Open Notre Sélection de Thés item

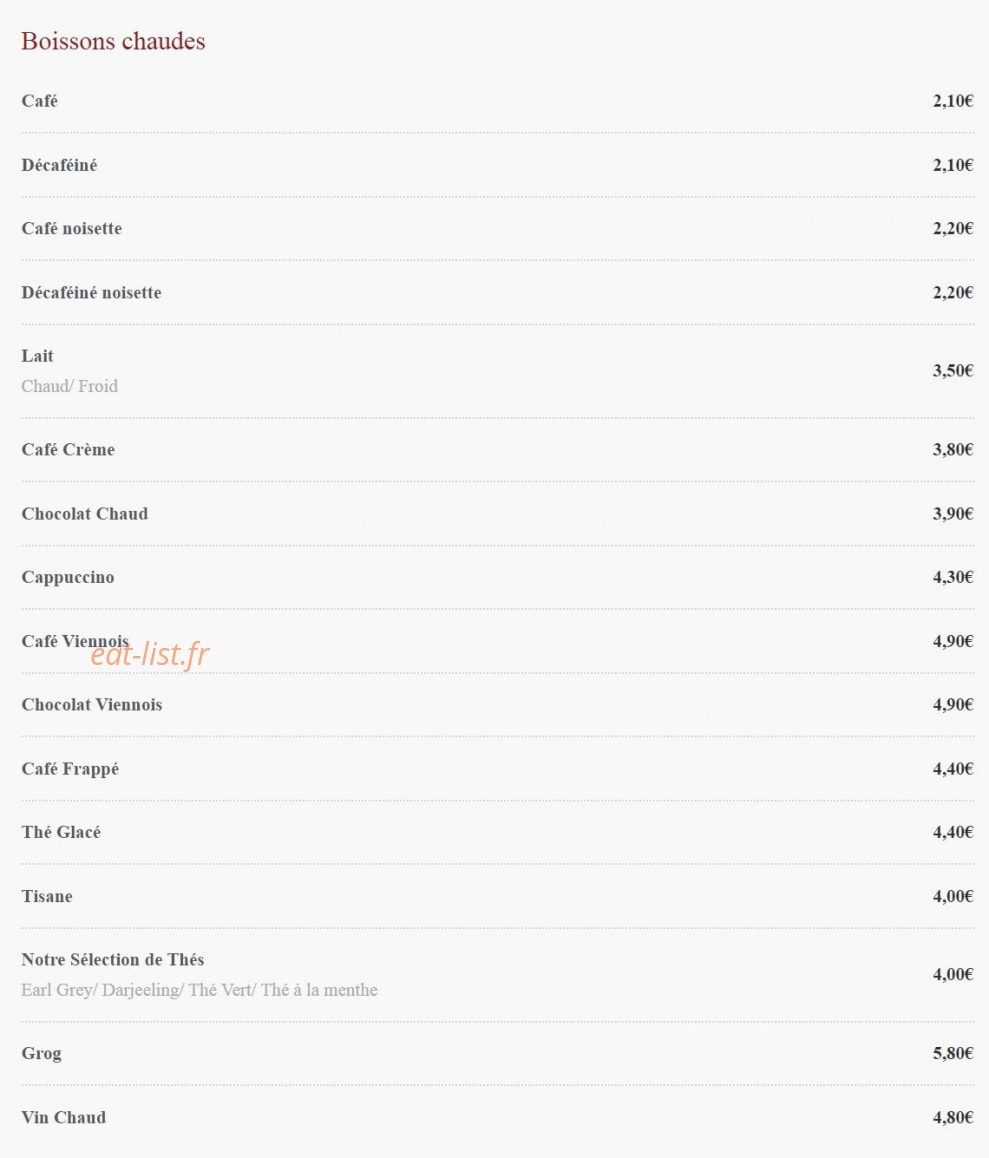pyautogui.click(x=112, y=959)
